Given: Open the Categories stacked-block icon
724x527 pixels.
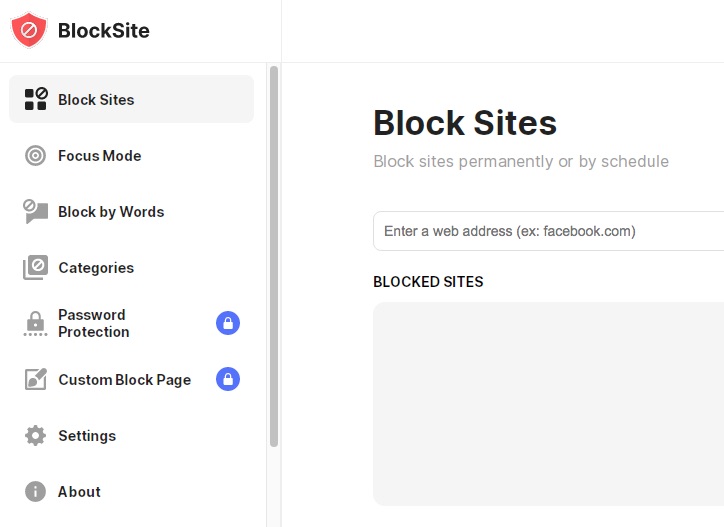Looking at the screenshot, I should (x=36, y=267).
